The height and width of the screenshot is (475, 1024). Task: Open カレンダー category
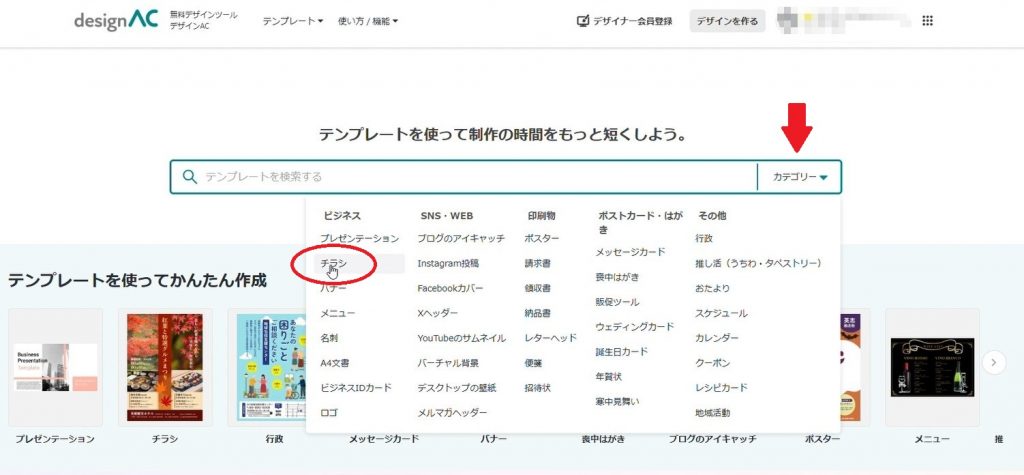[717, 338]
